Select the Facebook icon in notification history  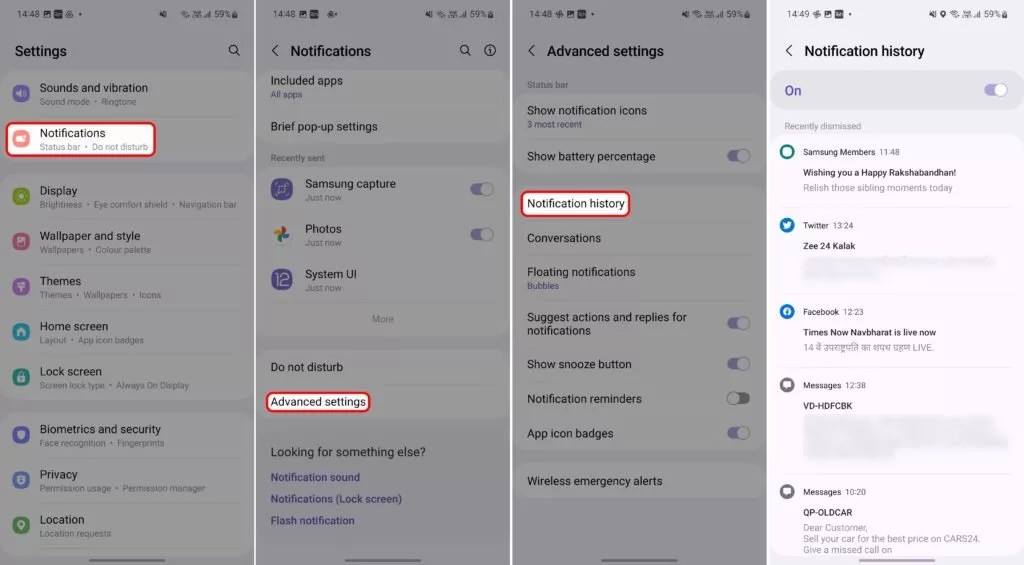(787, 312)
